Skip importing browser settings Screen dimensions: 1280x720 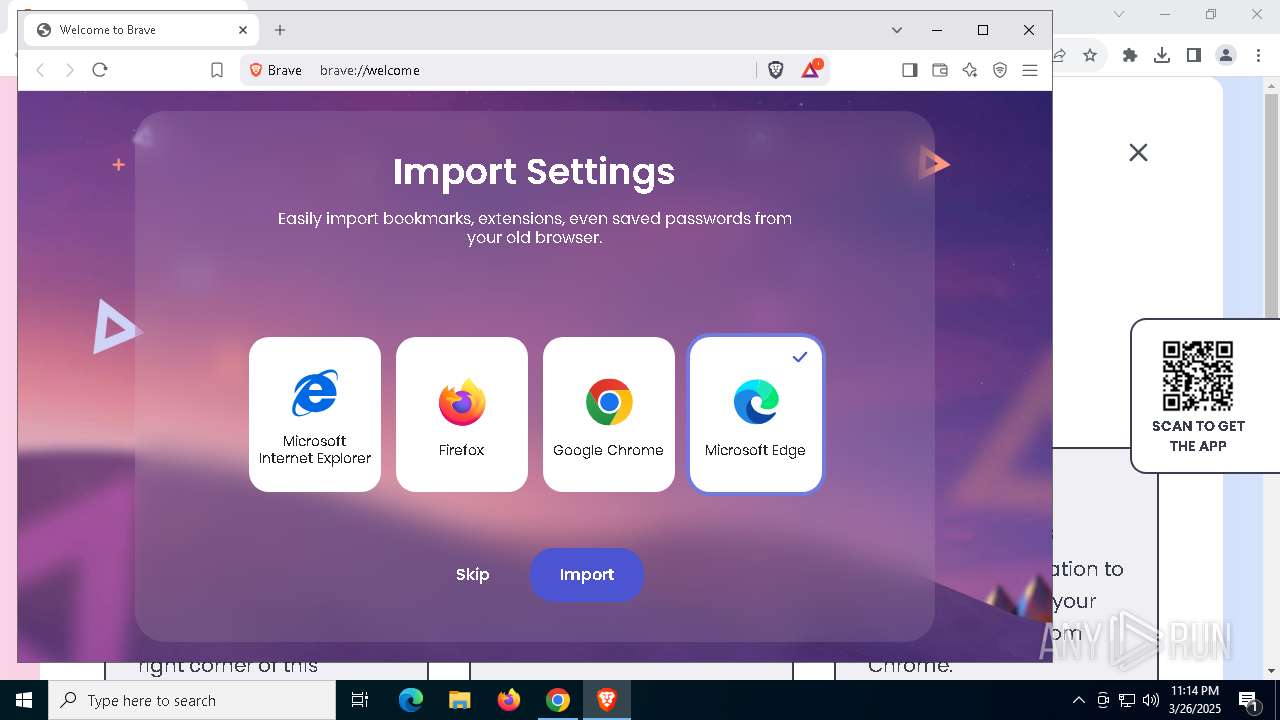point(472,575)
